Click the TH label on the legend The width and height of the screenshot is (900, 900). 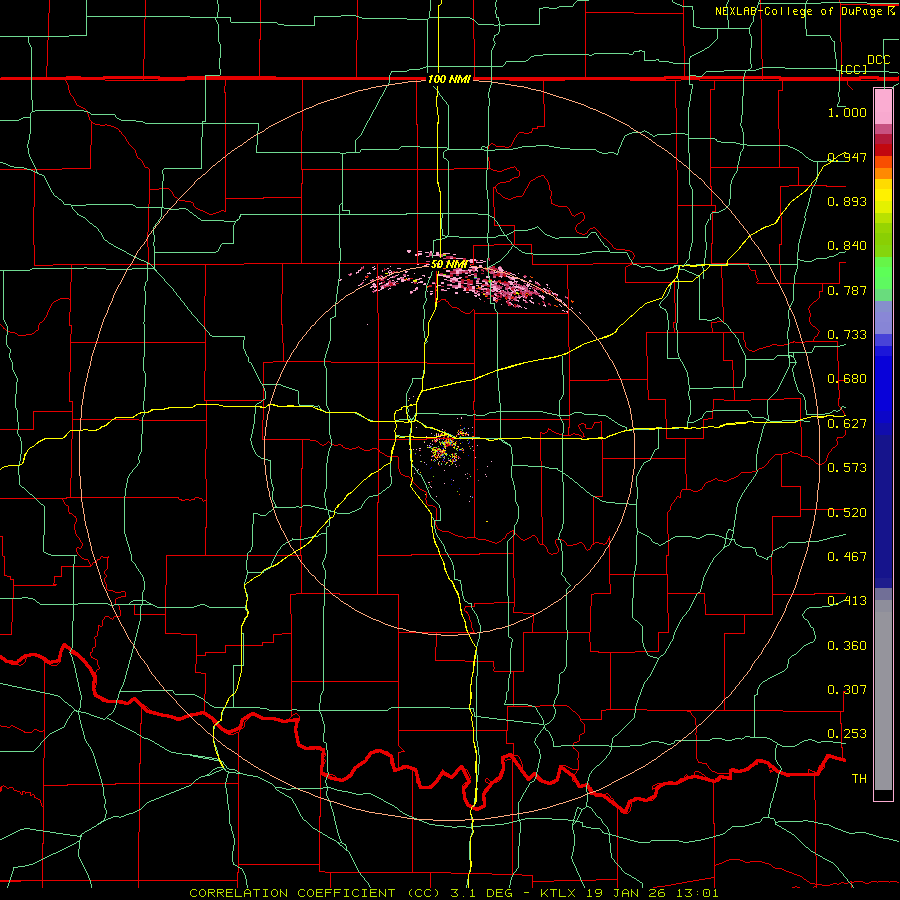tap(859, 779)
